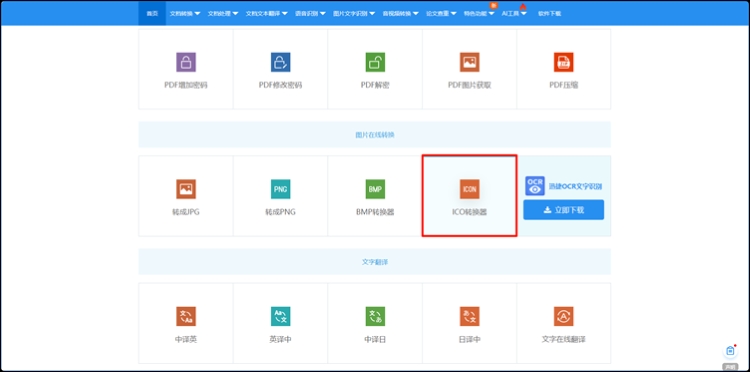Click the PDF解密 label
The height and width of the screenshot is (372, 750).
pos(375,85)
